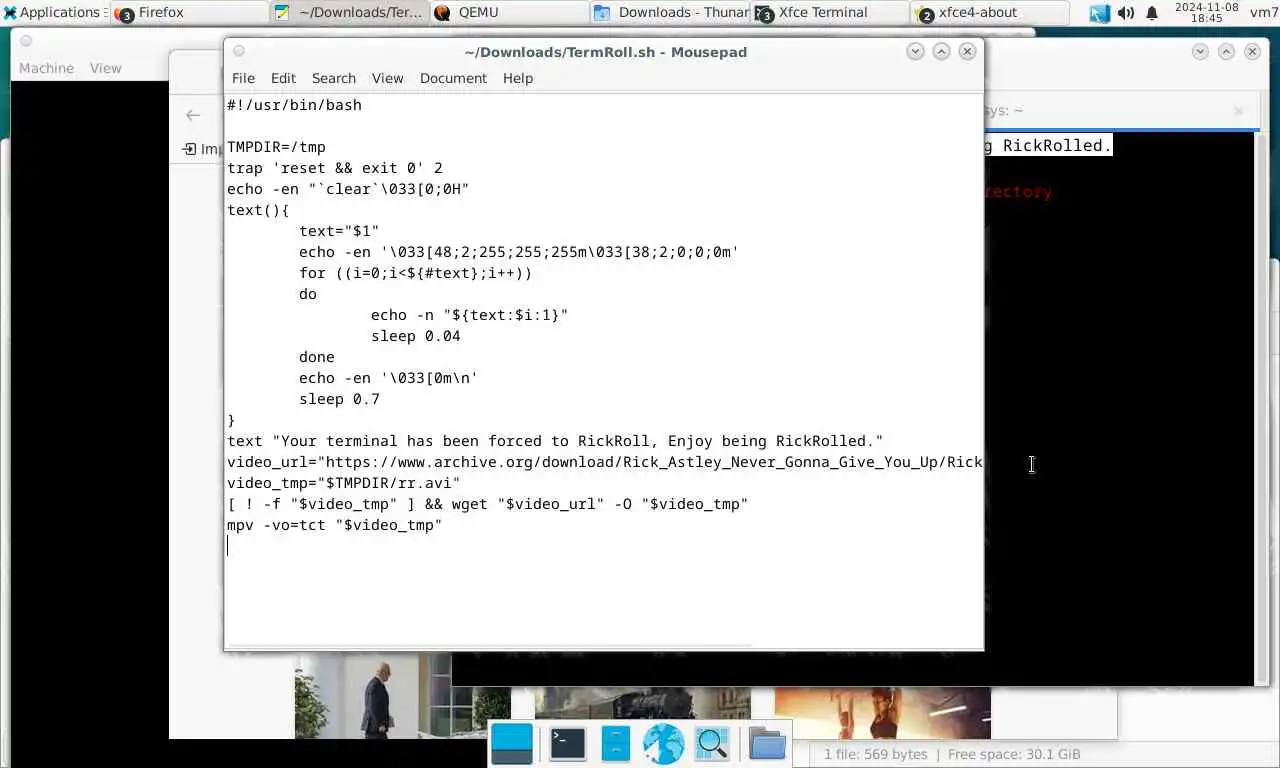The image size is (1280, 768).
Task: Click the QEMU window shade arrow button
Action: [x=1200, y=51]
